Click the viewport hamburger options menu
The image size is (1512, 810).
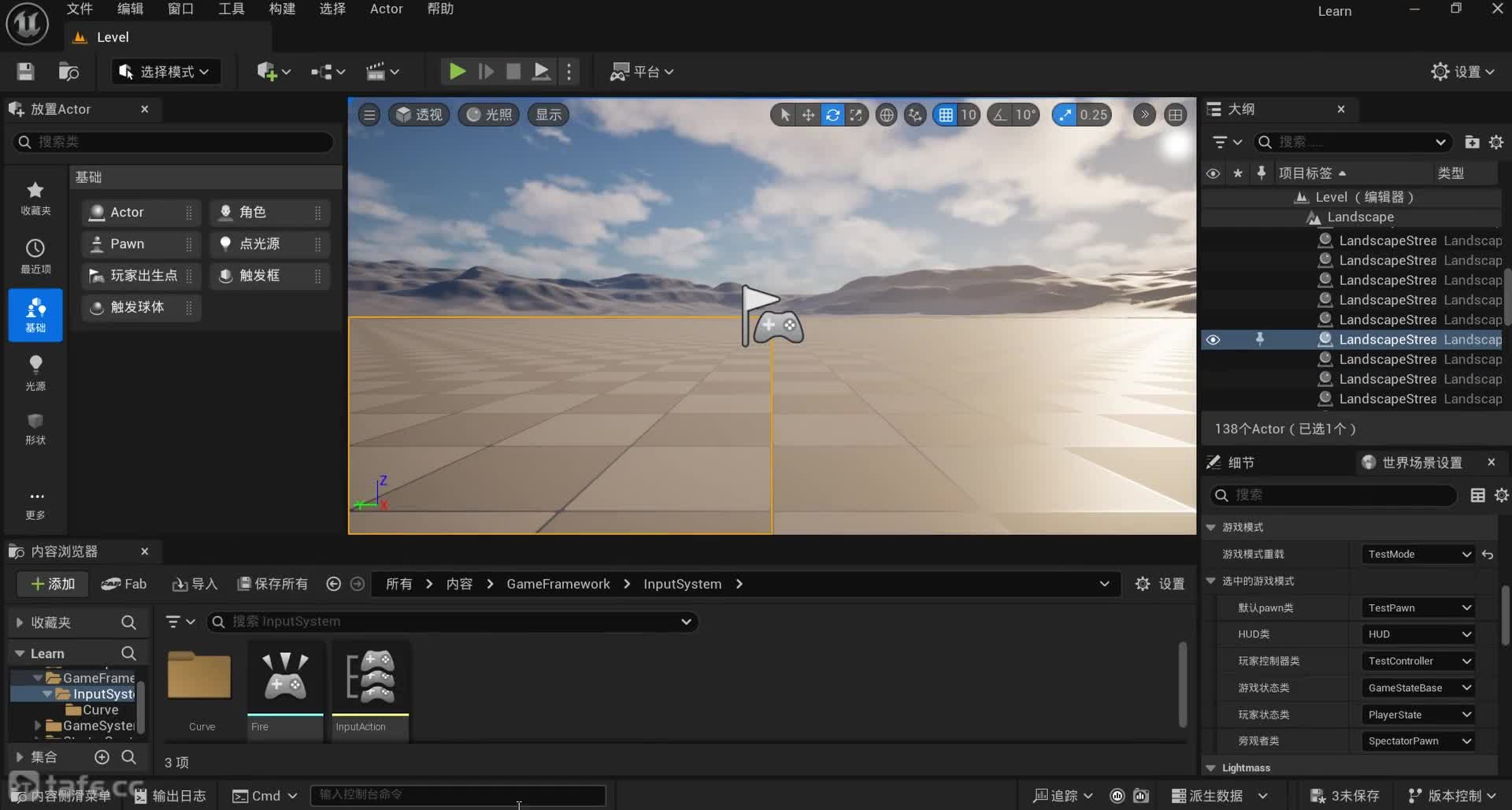point(369,115)
